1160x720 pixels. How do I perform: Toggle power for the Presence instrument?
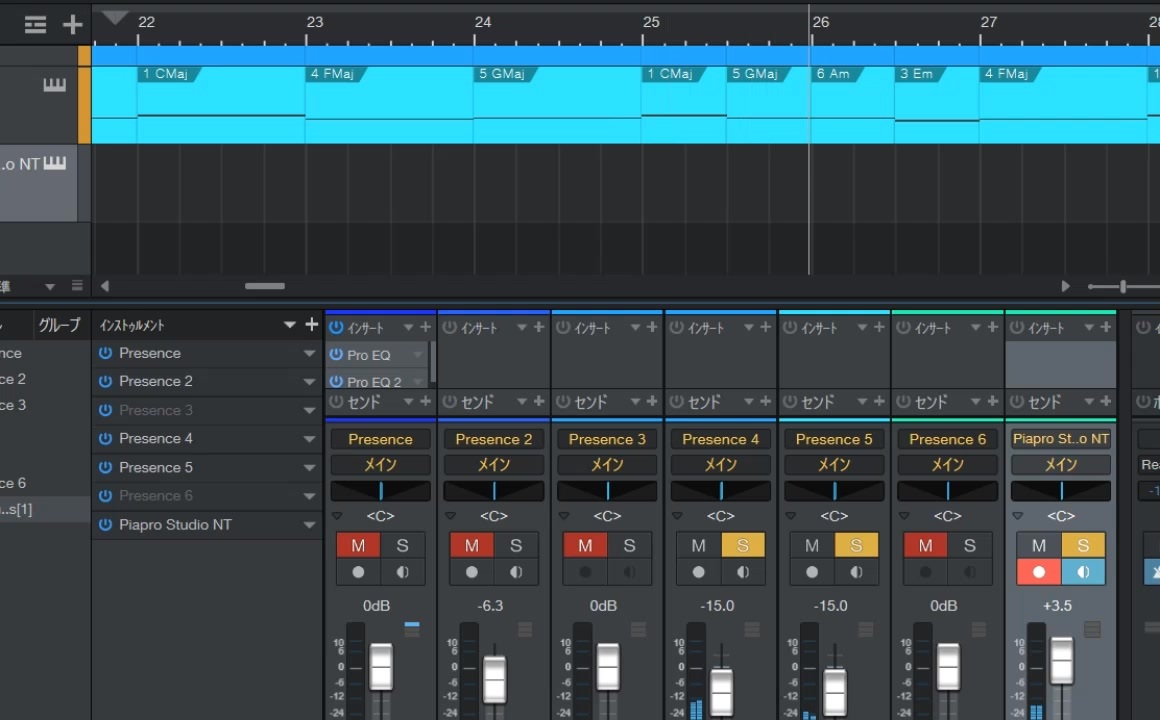point(105,353)
